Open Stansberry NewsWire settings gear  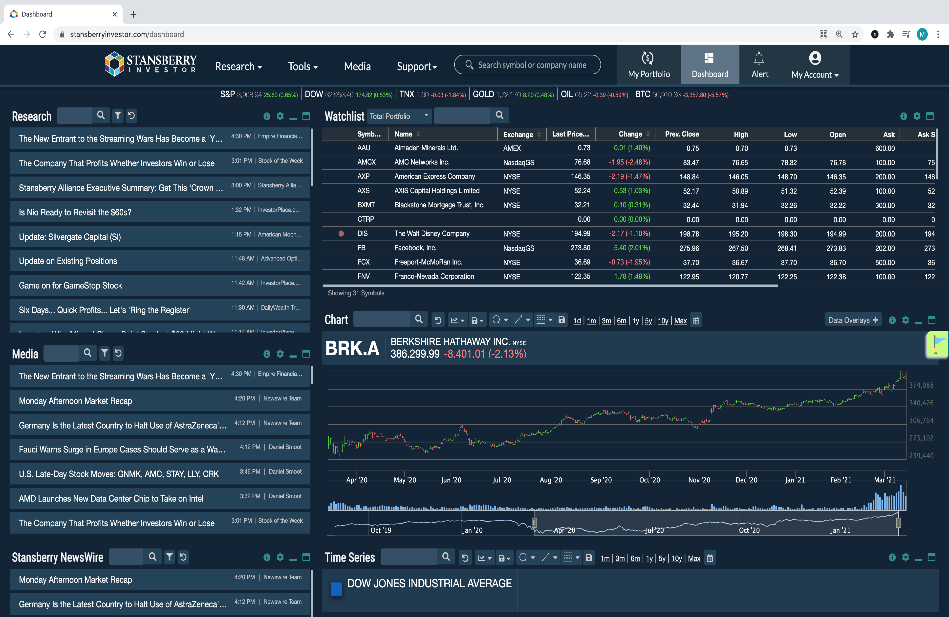coord(280,557)
